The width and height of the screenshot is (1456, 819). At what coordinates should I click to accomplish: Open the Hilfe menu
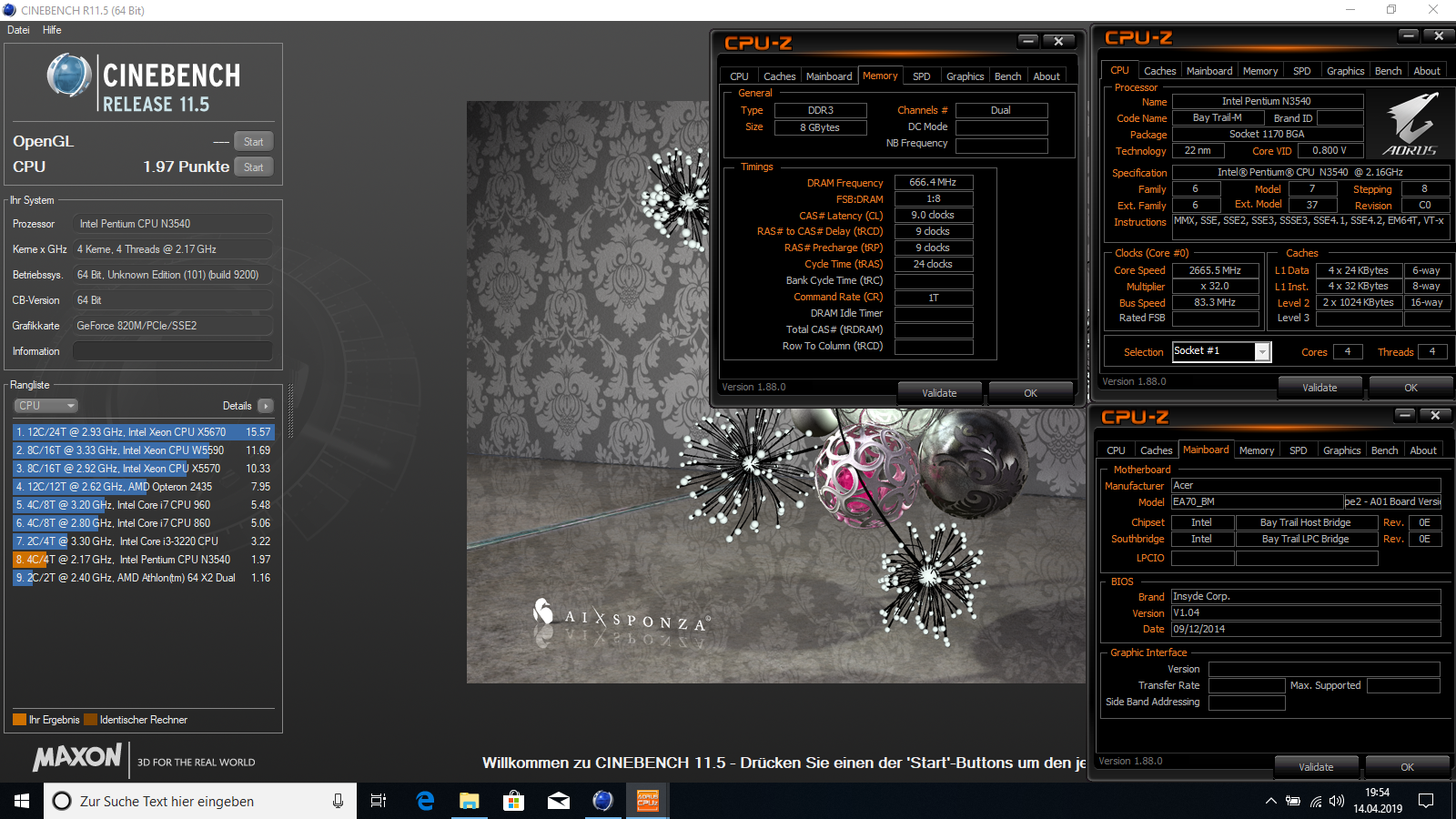(x=52, y=30)
